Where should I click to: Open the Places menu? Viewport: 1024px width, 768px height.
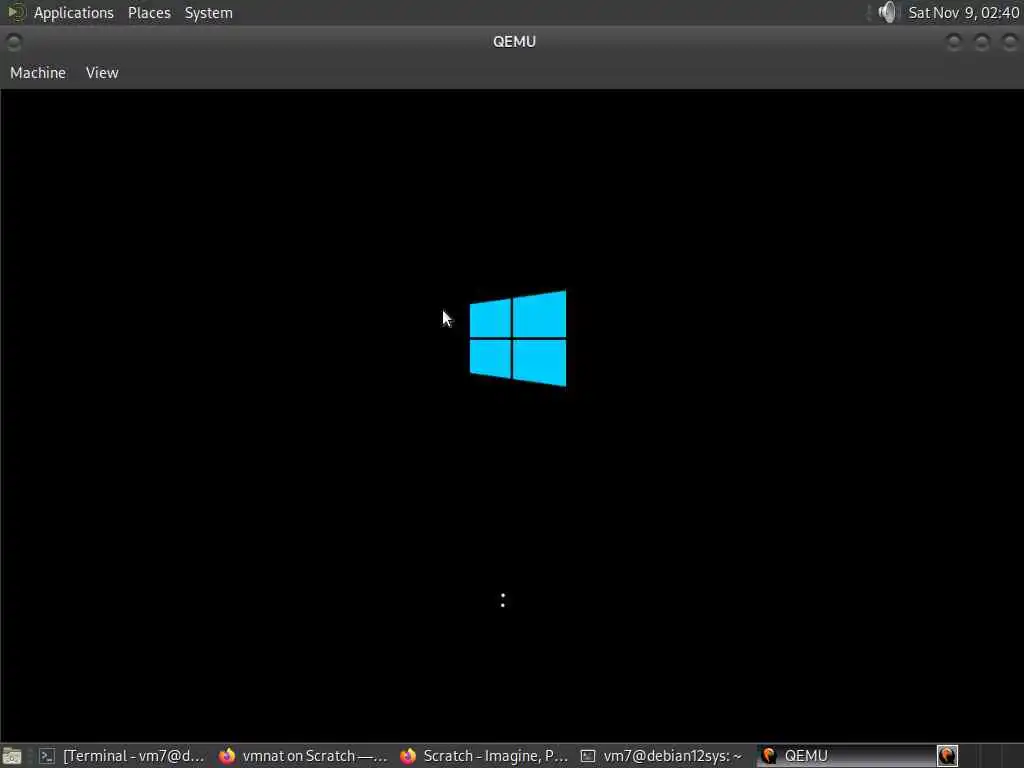click(x=149, y=13)
